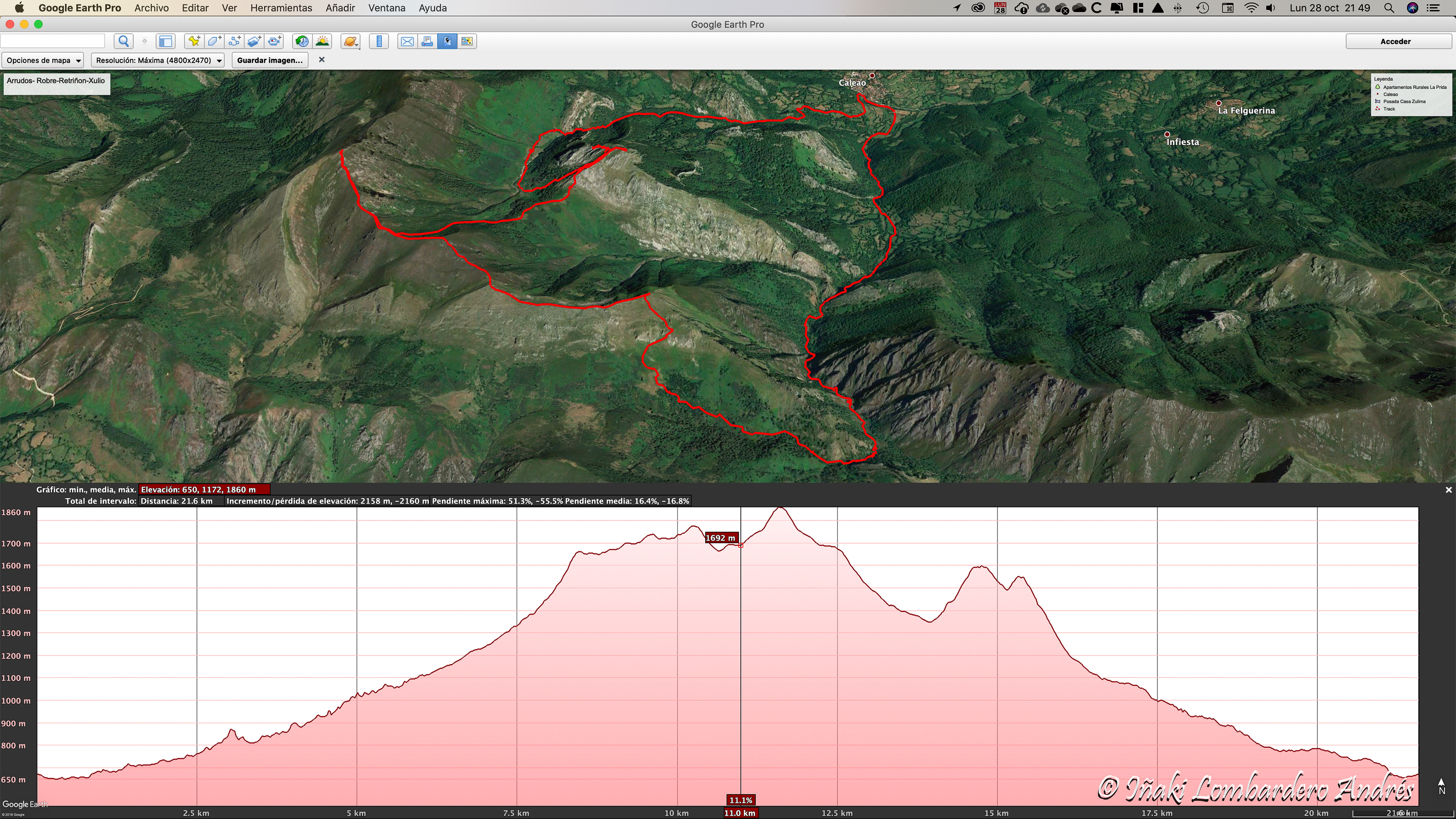Open the Añadir menu
1456x819 pixels.
click(x=340, y=8)
